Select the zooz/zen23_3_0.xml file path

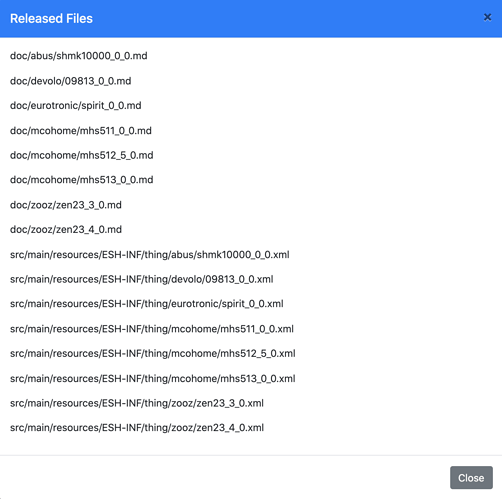[137, 403]
